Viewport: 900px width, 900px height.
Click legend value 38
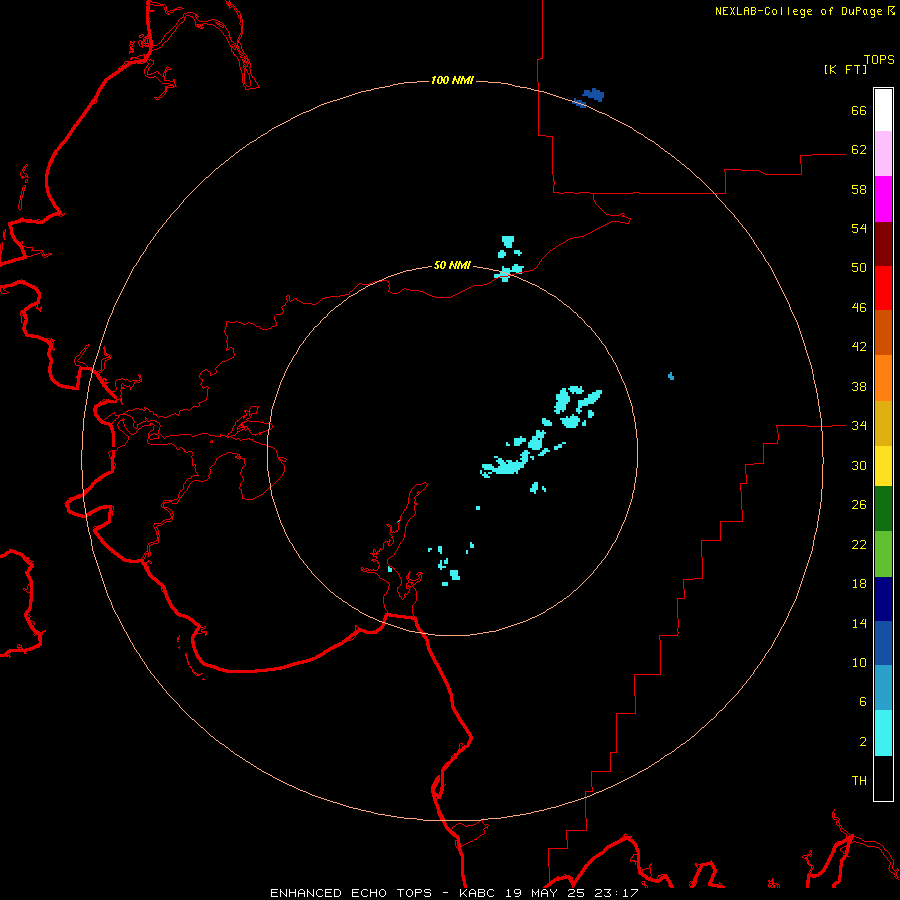pos(859,386)
